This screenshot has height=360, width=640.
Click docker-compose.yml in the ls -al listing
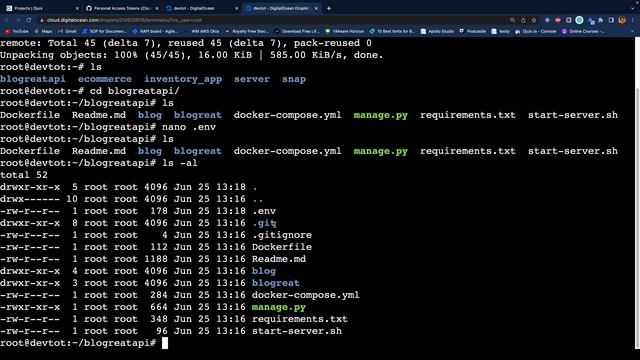point(305,295)
